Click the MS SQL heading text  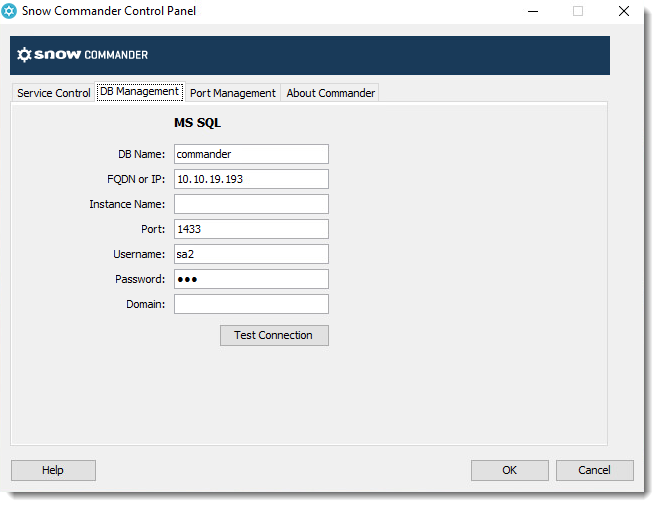pos(198,123)
